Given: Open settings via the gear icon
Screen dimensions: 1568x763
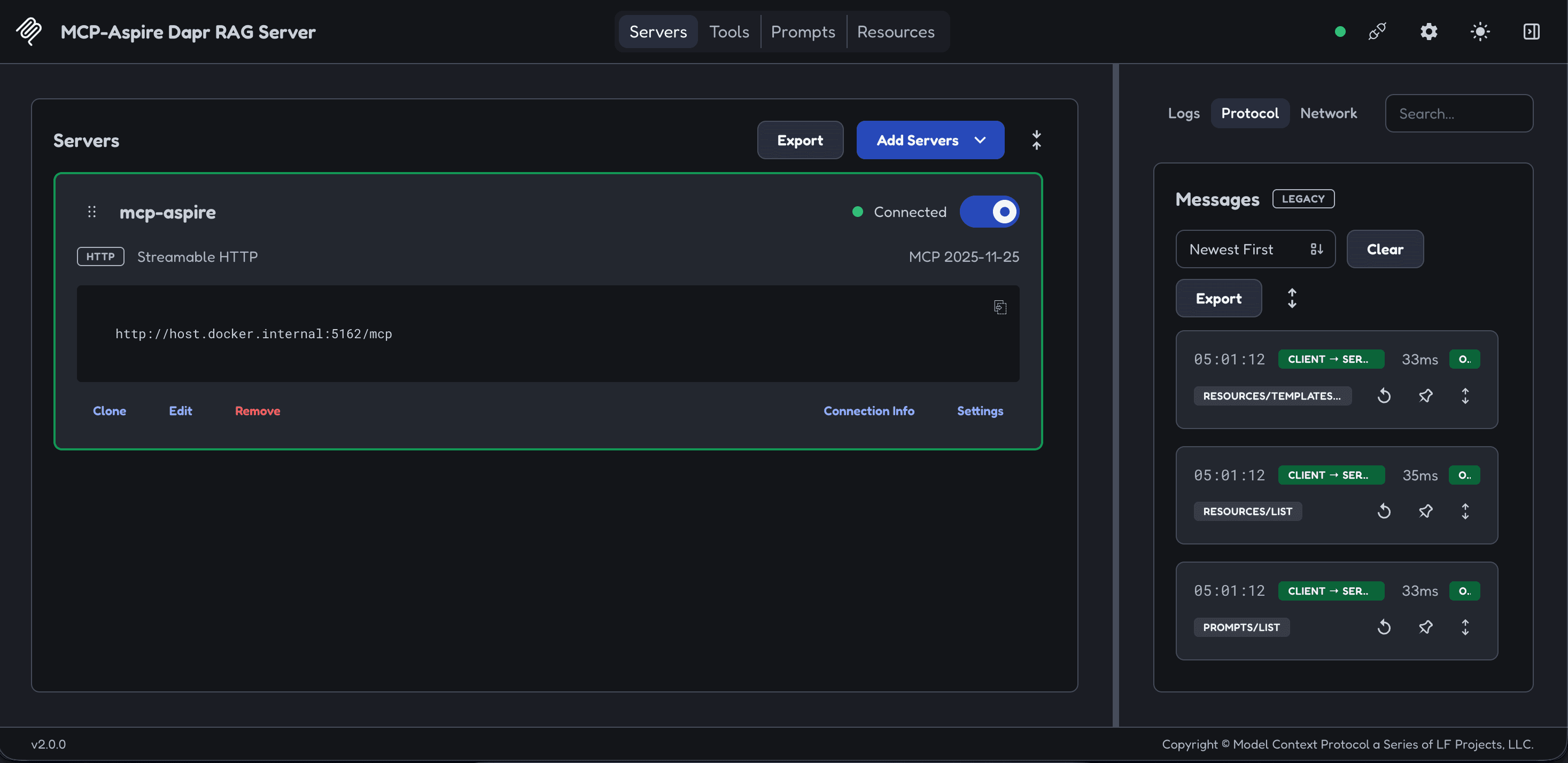Looking at the screenshot, I should [x=1429, y=32].
